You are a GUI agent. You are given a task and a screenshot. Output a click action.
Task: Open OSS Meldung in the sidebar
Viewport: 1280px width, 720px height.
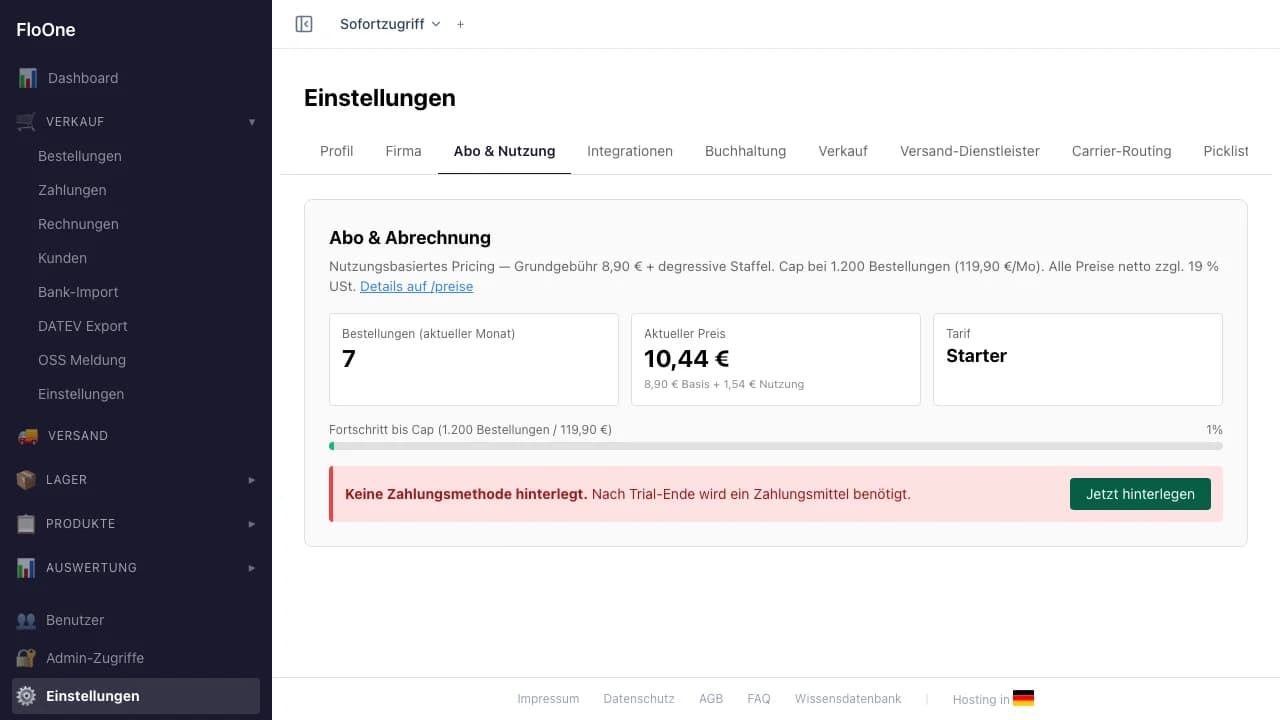(82, 360)
